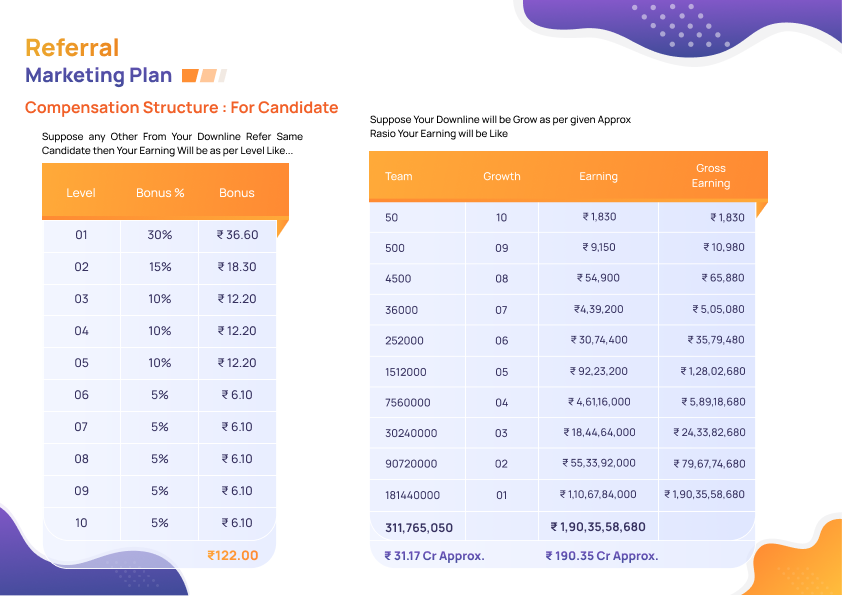Click the ₹ 9,150 earning cell

click(599, 247)
